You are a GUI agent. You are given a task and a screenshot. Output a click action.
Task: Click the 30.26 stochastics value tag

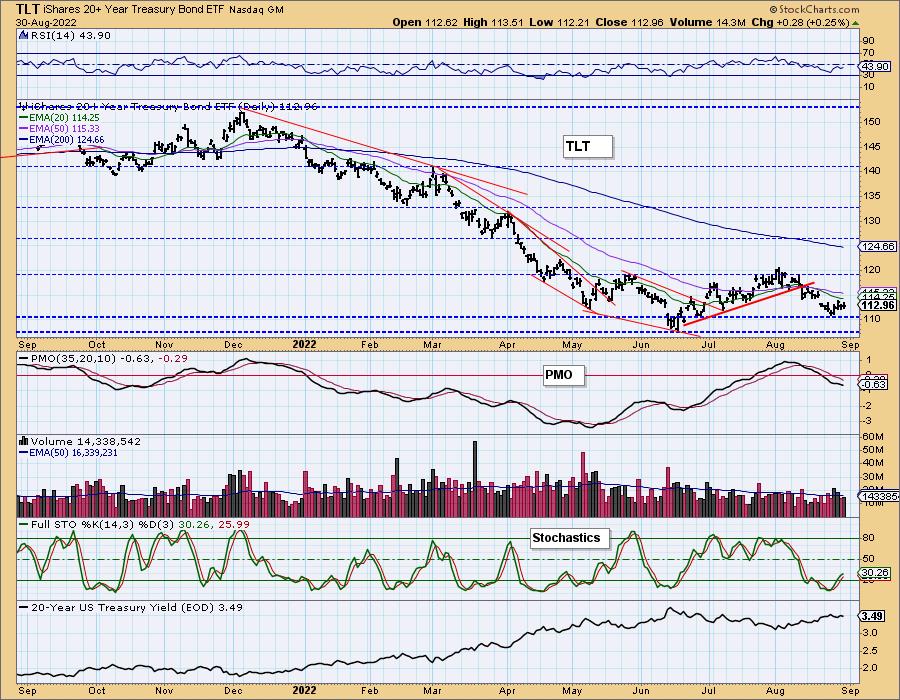(875, 573)
